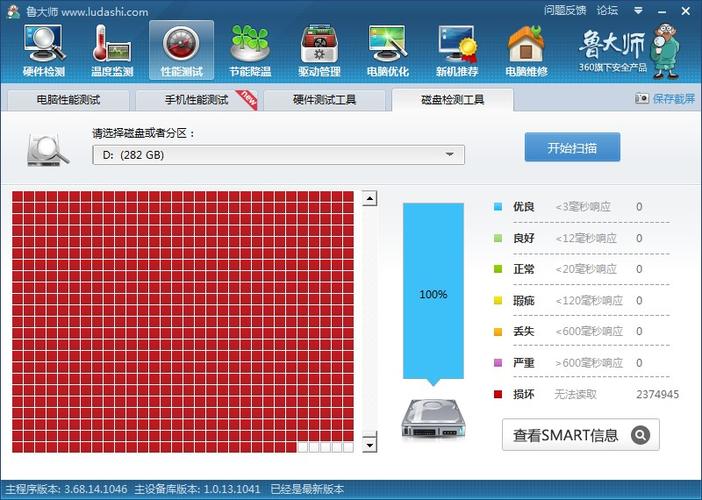
Task: Click the 损坏 count 2374945
Action: (x=657, y=394)
